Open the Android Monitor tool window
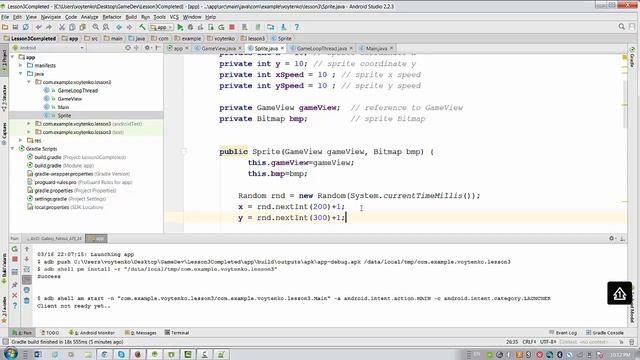Image resolution: width=640 pixels, height=360 pixels. point(91,333)
